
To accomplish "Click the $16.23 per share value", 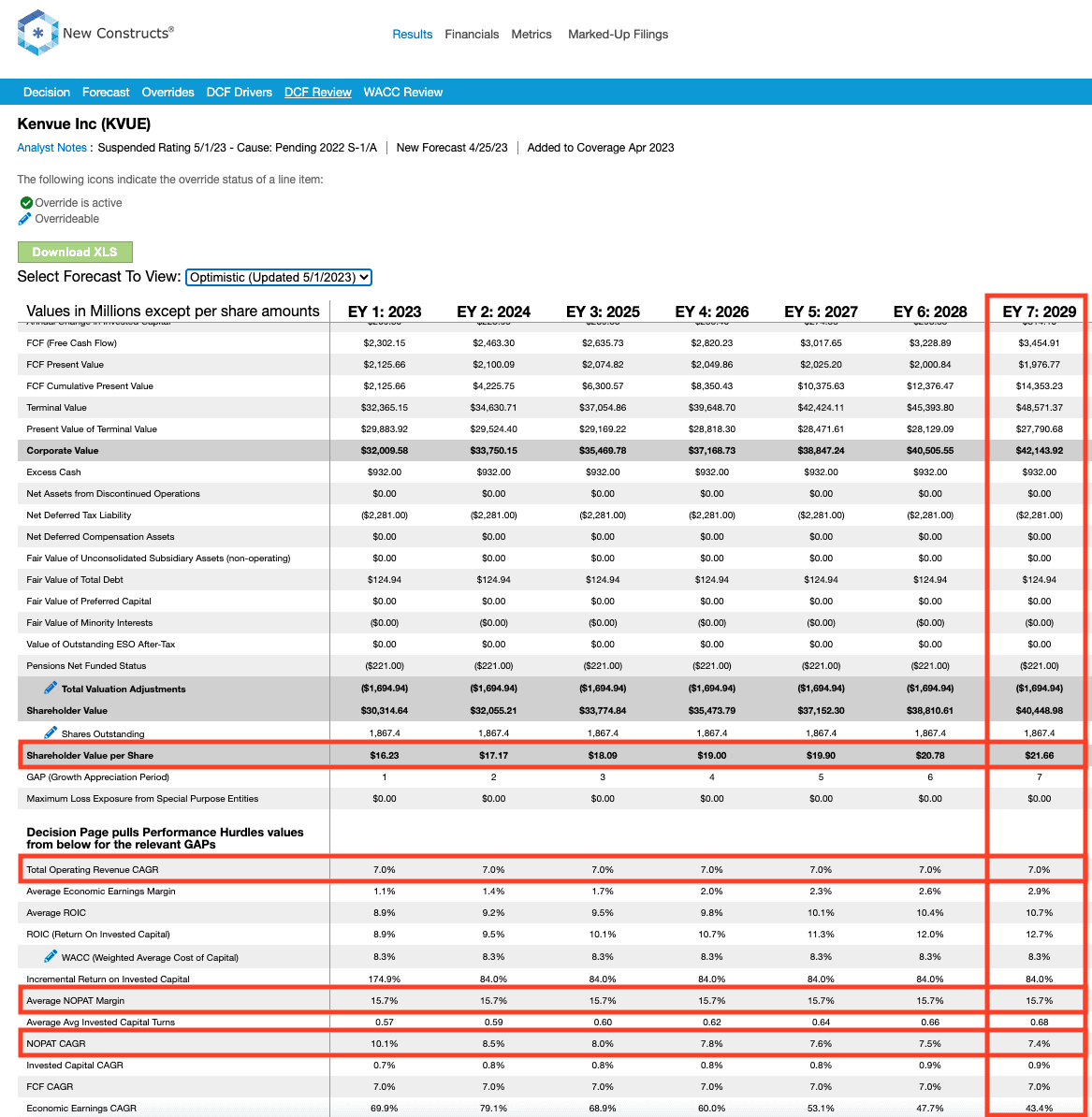I will (385, 755).
